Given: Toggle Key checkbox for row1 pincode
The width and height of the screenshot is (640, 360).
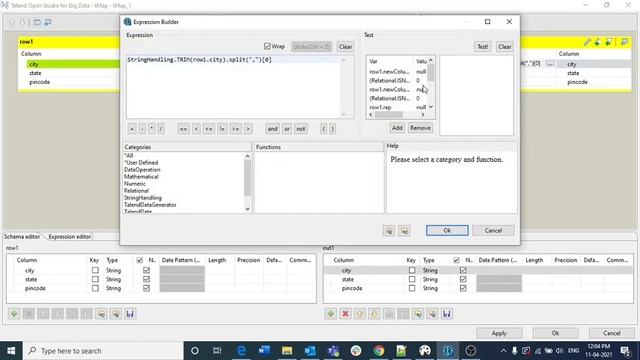Looking at the screenshot, I should tap(95, 288).
